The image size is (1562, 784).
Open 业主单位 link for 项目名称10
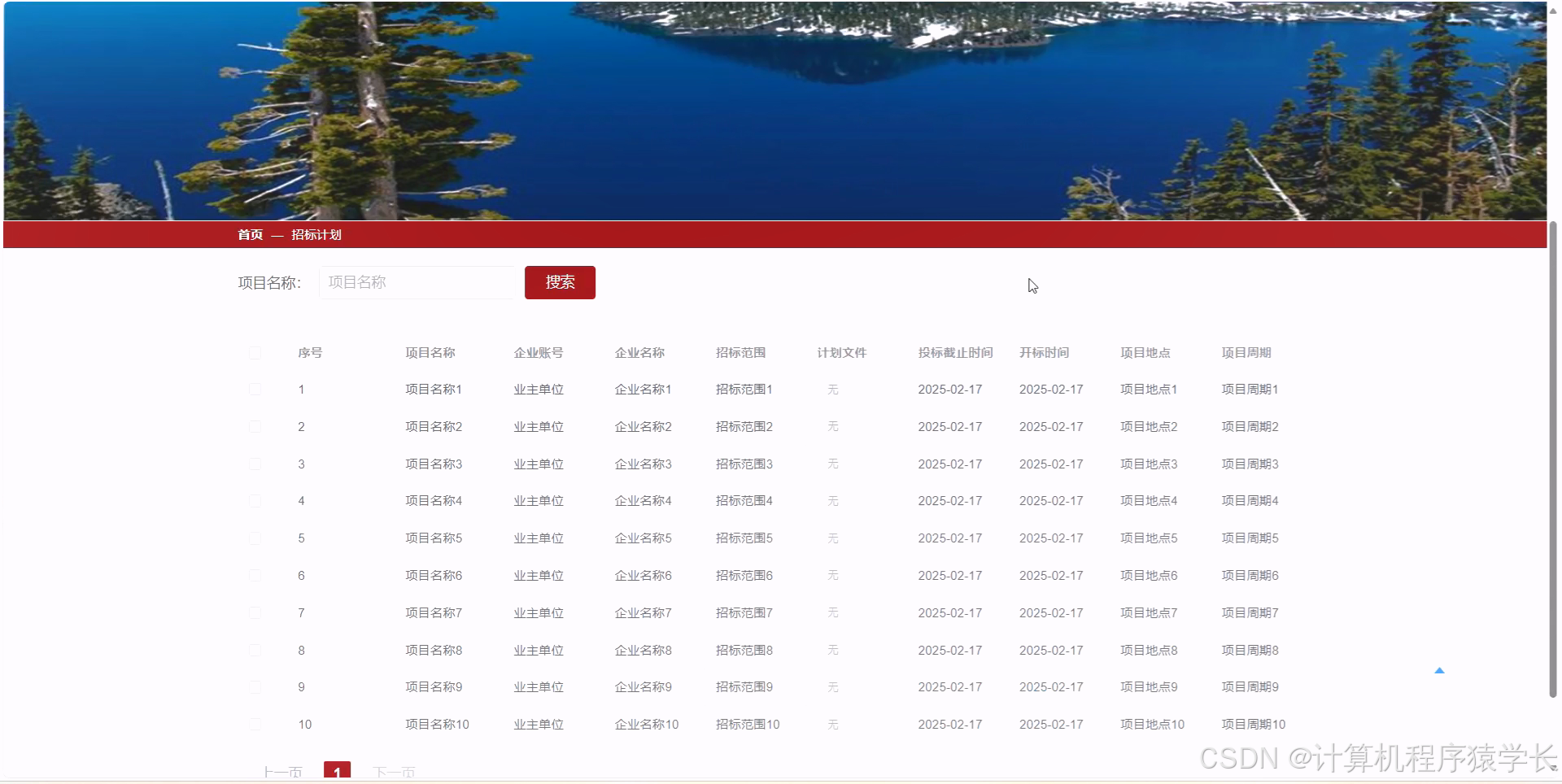tap(538, 724)
